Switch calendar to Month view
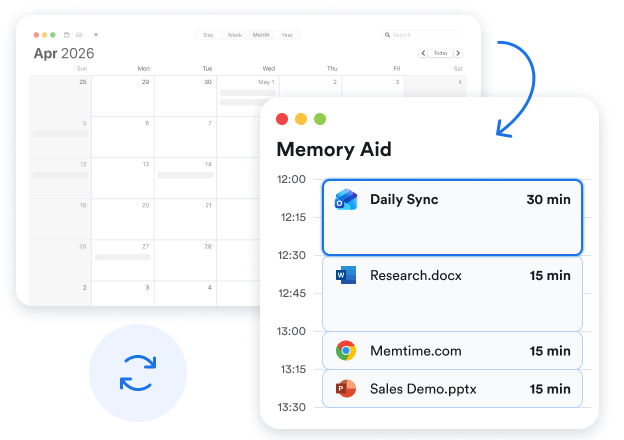The height and width of the screenshot is (440, 624). (261, 35)
